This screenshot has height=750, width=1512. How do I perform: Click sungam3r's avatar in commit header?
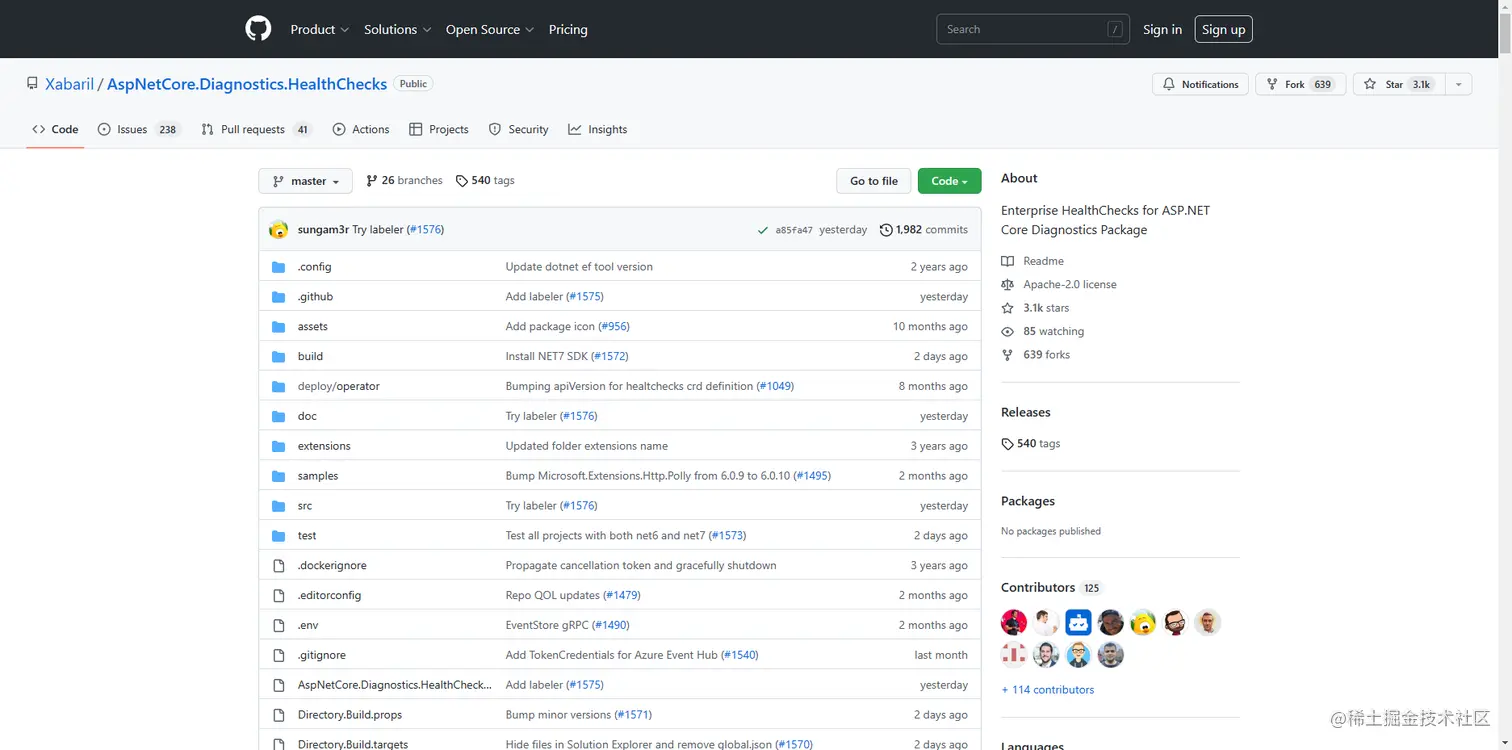coord(279,229)
